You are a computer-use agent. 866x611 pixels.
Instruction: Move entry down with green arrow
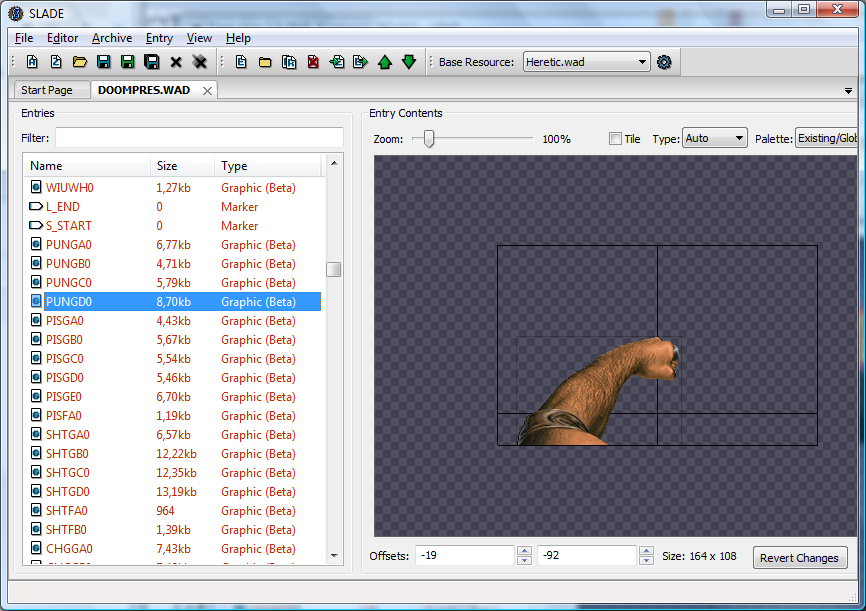click(x=409, y=62)
